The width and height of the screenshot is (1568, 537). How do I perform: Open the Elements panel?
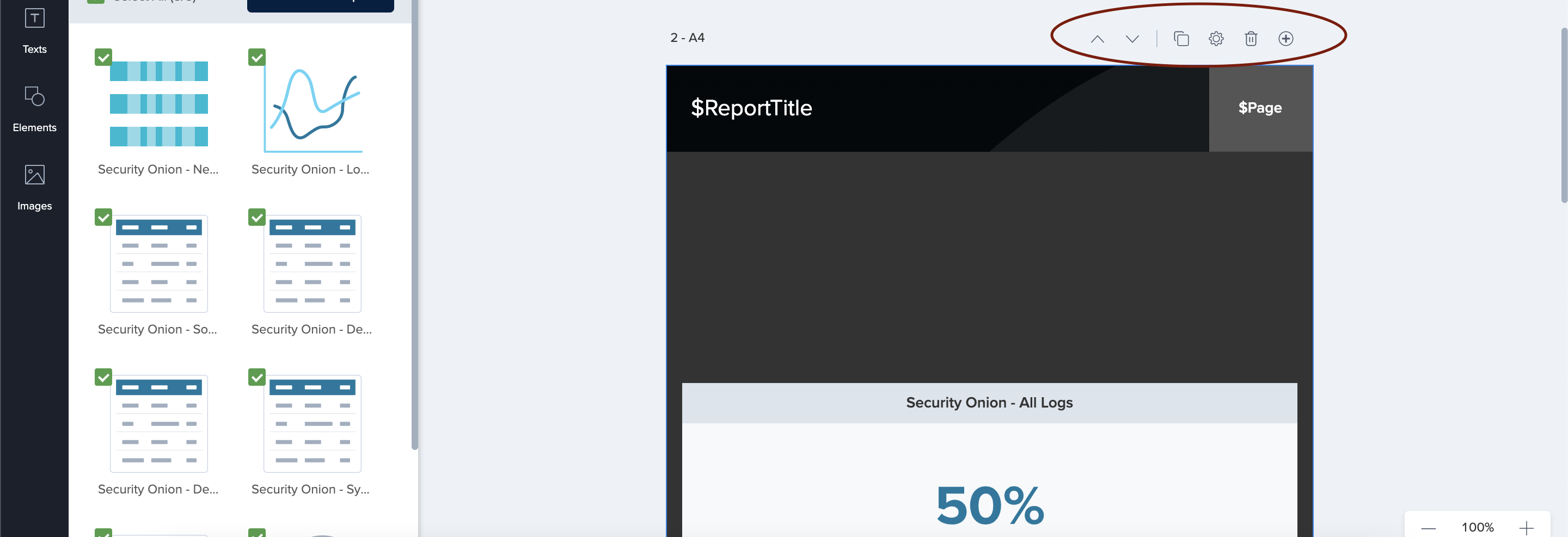34,109
